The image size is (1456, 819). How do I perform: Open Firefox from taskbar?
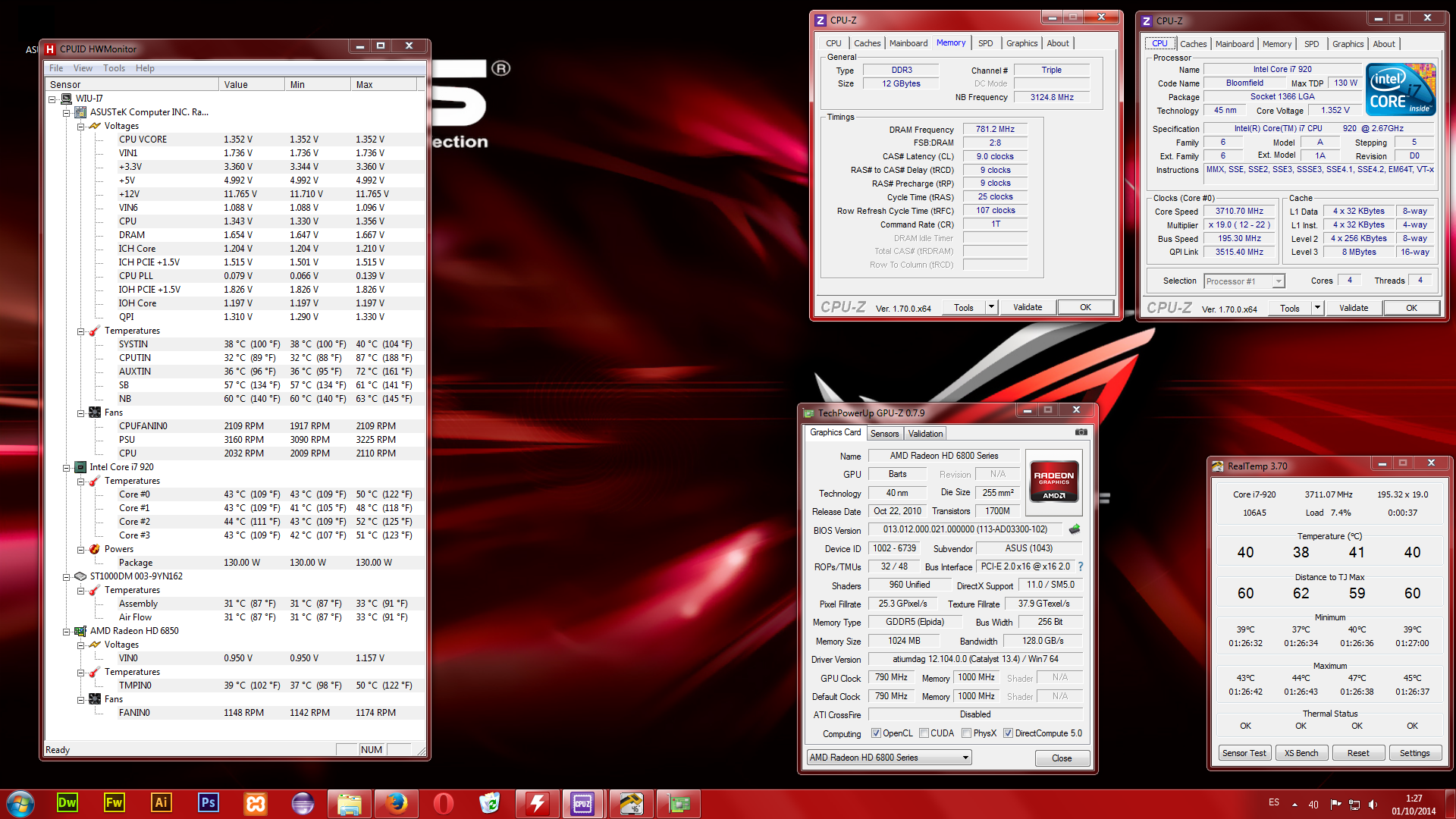tap(397, 803)
